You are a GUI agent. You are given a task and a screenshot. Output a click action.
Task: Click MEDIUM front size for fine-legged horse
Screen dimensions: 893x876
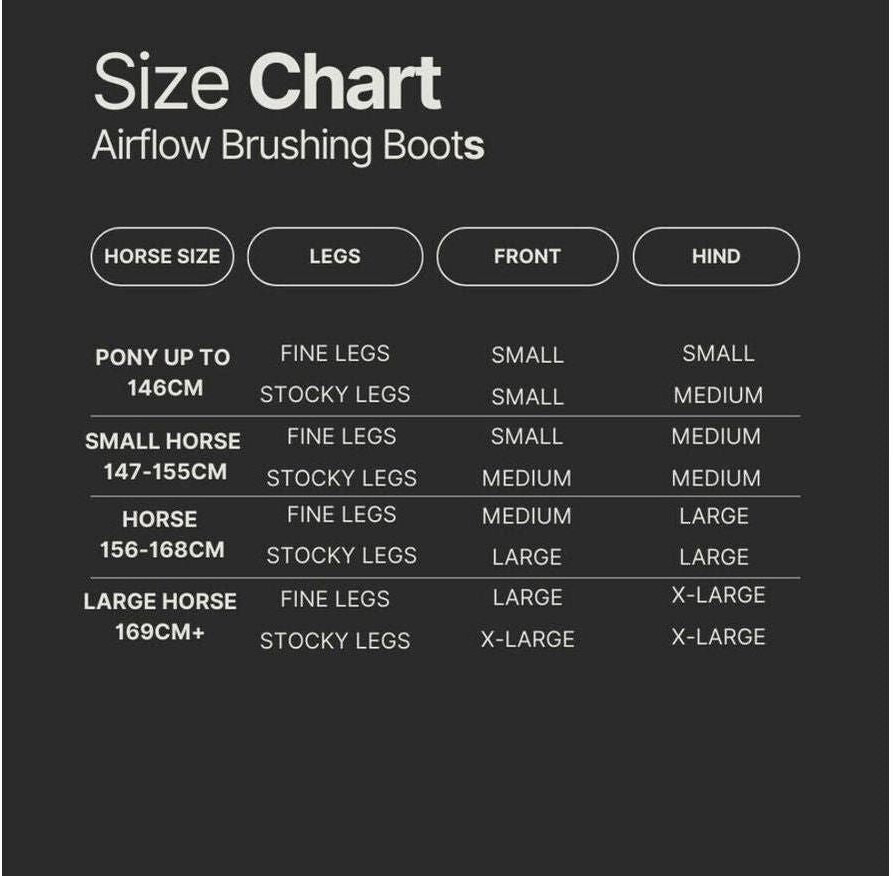(x=527, y=517)
